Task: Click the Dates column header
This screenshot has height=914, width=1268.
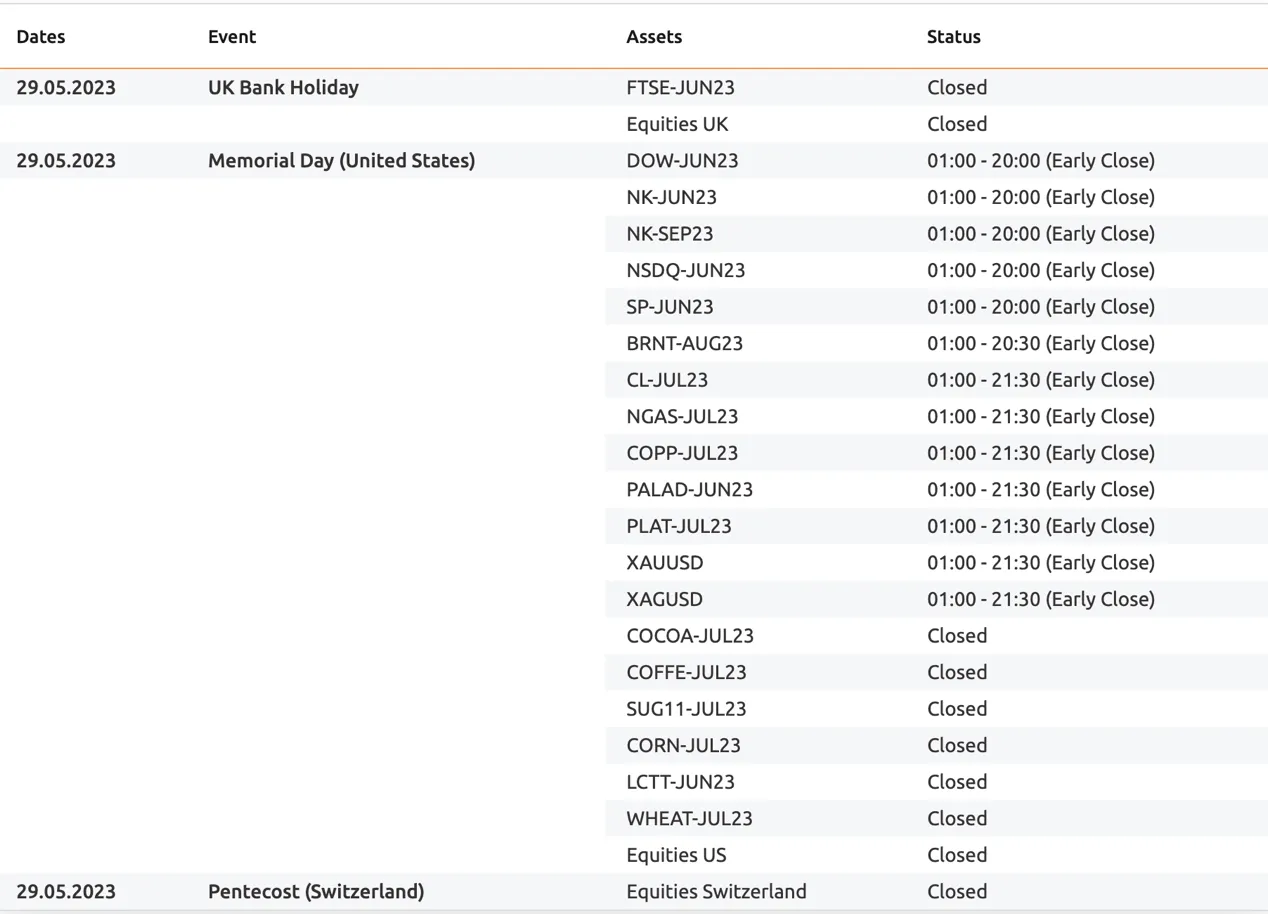Action: pyautogui.click(x=41, y=37)
